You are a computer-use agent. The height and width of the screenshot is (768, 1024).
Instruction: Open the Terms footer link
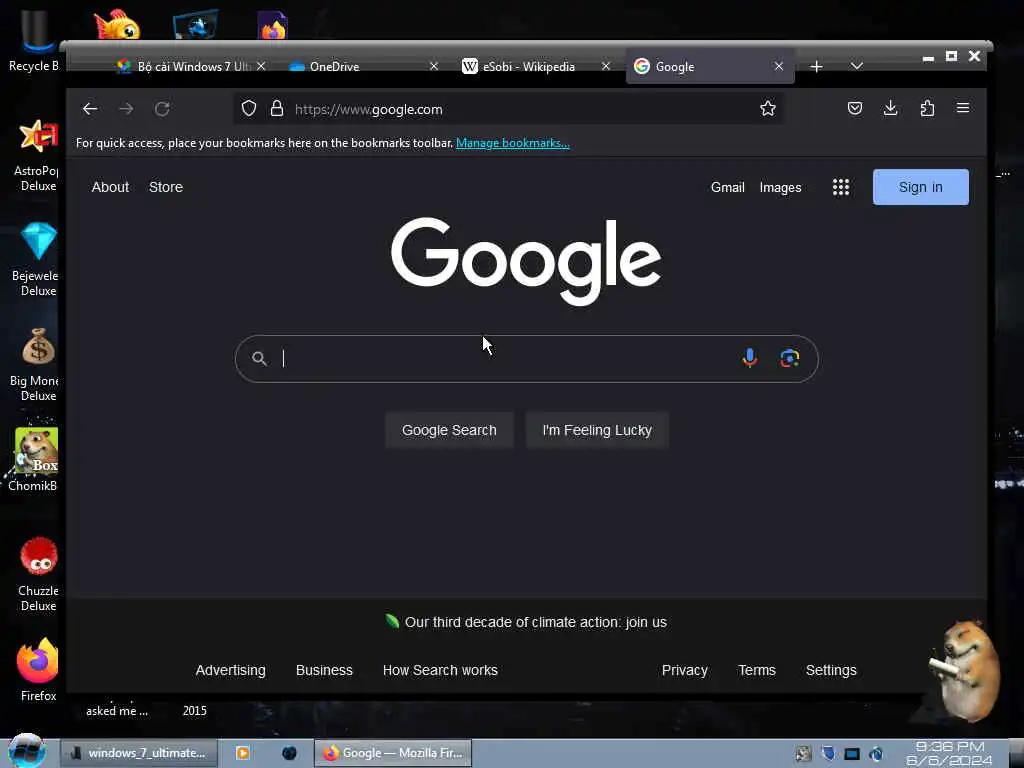(x=757, y=671)
